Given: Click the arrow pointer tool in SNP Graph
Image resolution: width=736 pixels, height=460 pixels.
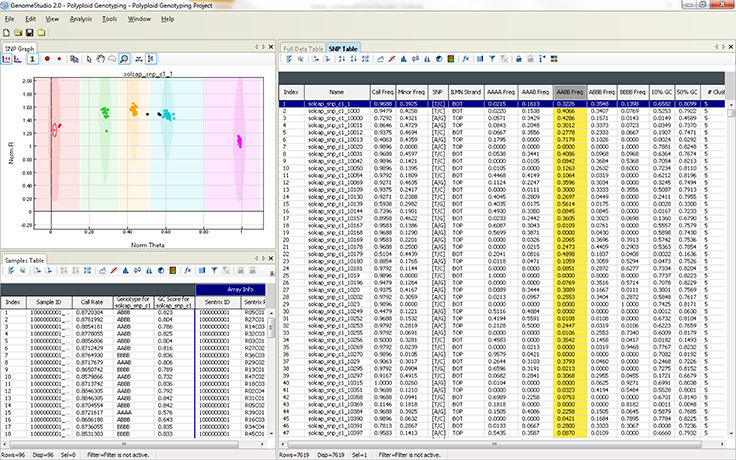Looking at the screenshot, I should [x=88, y=59].
